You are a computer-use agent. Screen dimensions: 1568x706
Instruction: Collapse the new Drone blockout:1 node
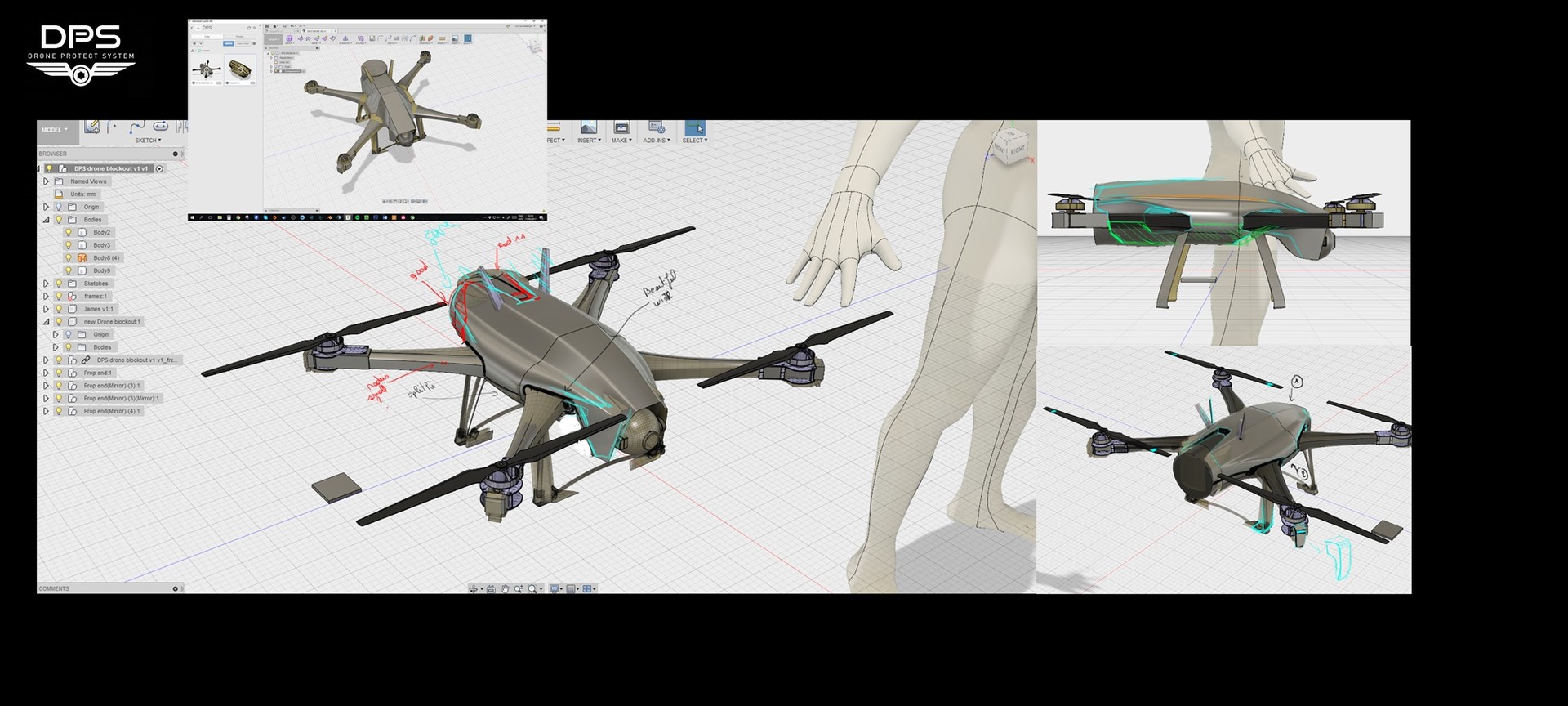click(46, 322)
